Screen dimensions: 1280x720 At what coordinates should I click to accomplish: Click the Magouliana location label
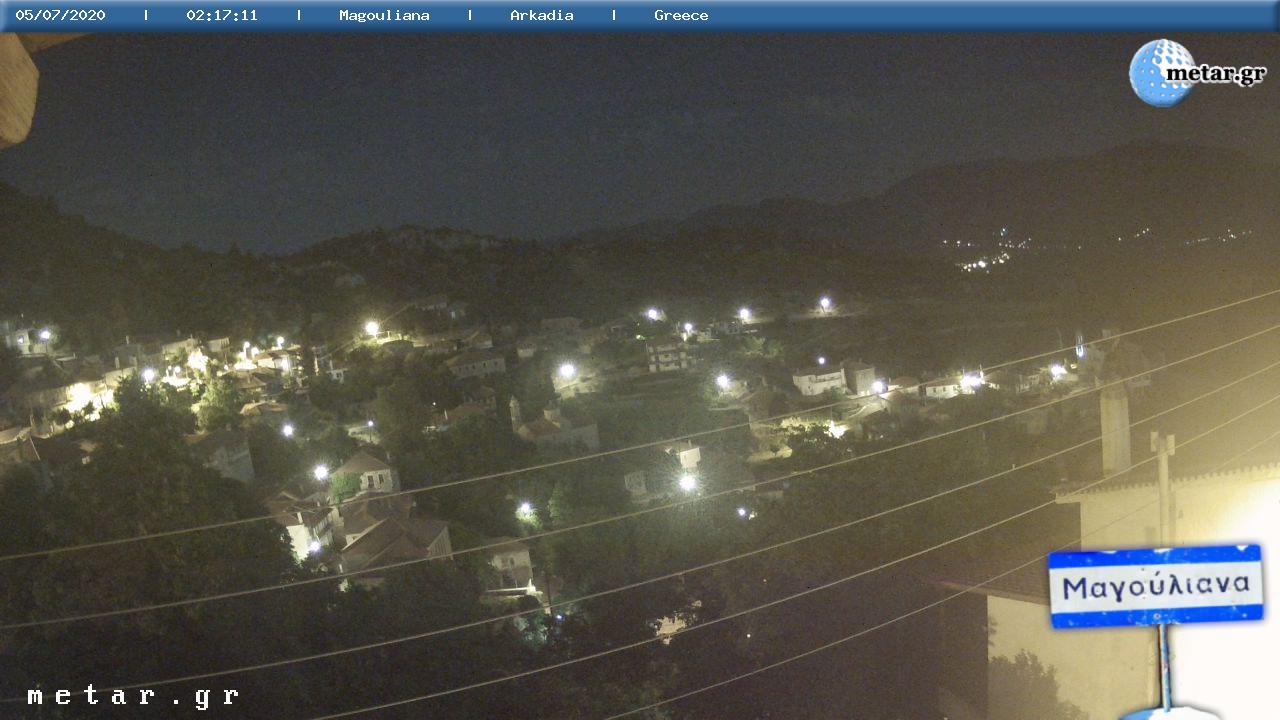point(384,15)
